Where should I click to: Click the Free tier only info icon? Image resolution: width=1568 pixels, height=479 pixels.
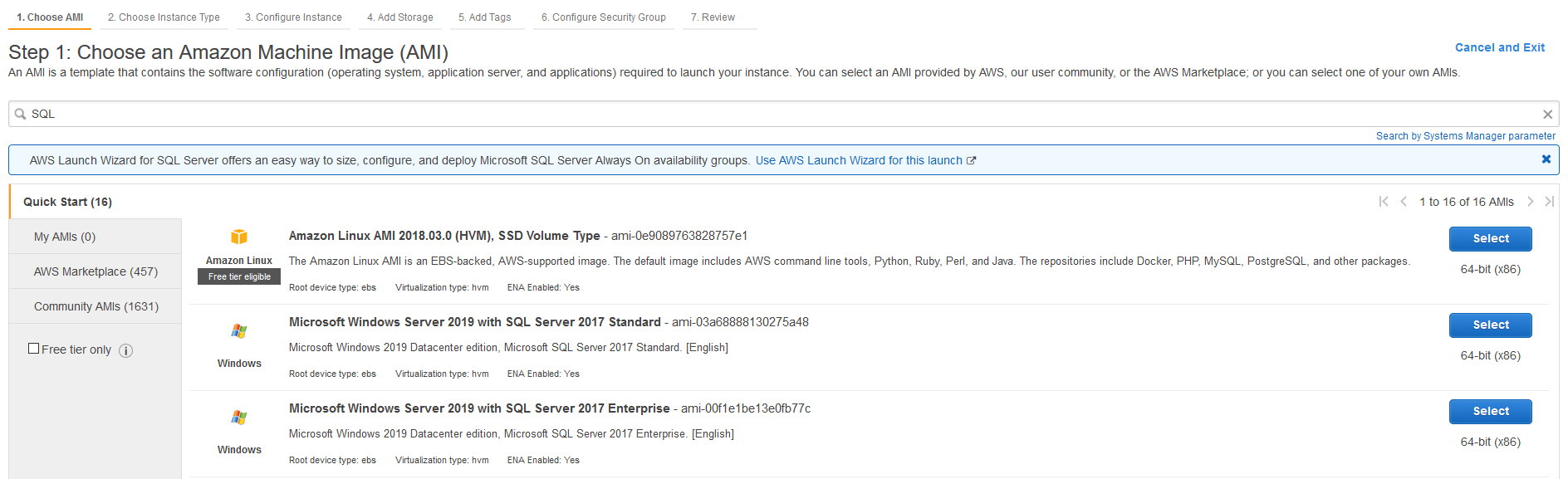[125, 350]
